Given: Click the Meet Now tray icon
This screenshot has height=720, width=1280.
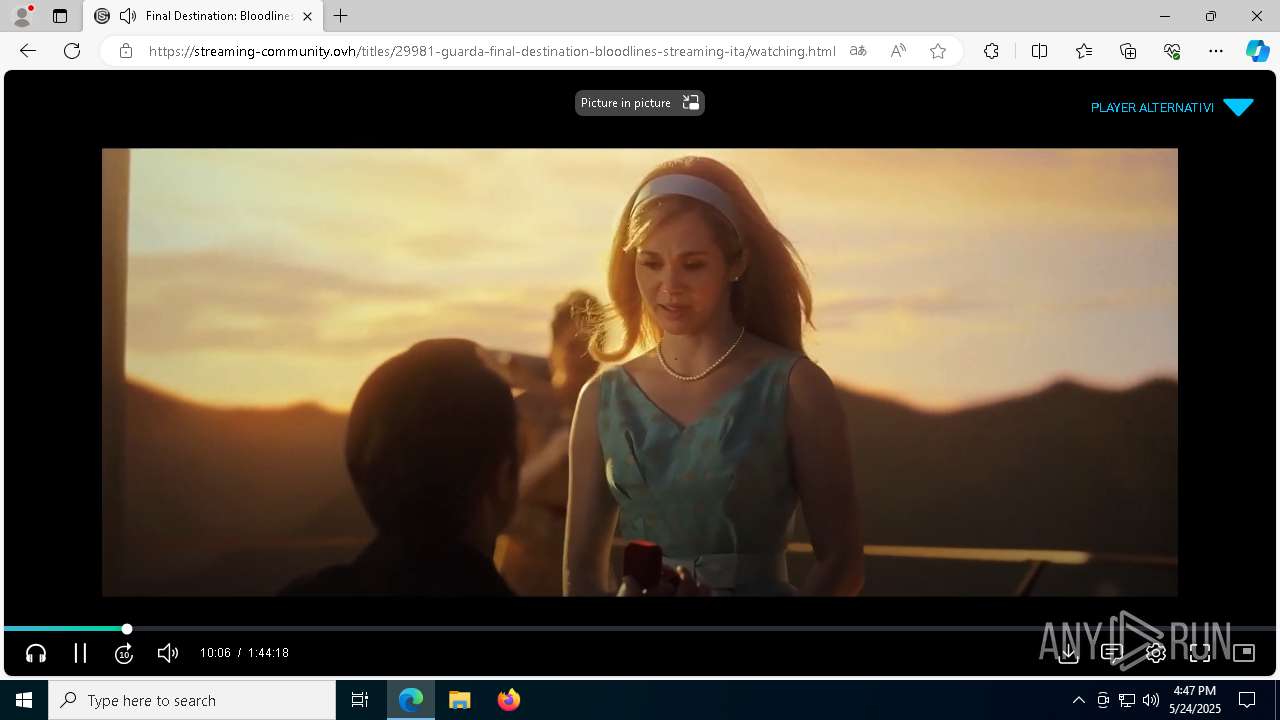Looking at the screenshot, I should click(1103, 700).
